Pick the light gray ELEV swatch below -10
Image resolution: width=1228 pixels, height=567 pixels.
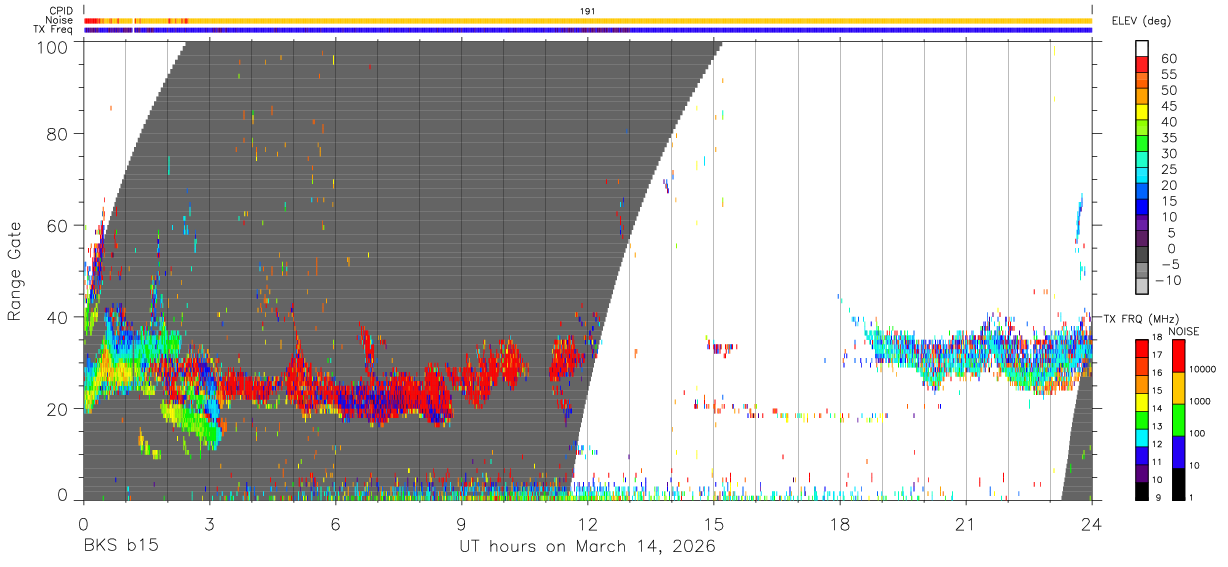pos(1143,286)
